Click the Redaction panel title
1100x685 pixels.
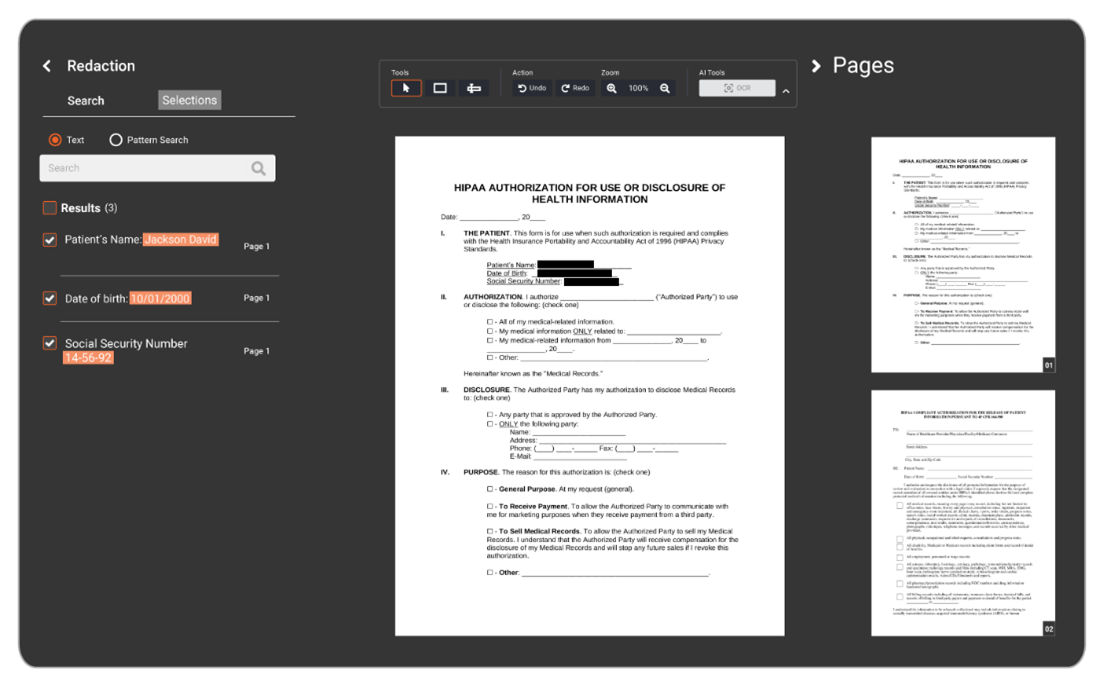pos(101,66)
